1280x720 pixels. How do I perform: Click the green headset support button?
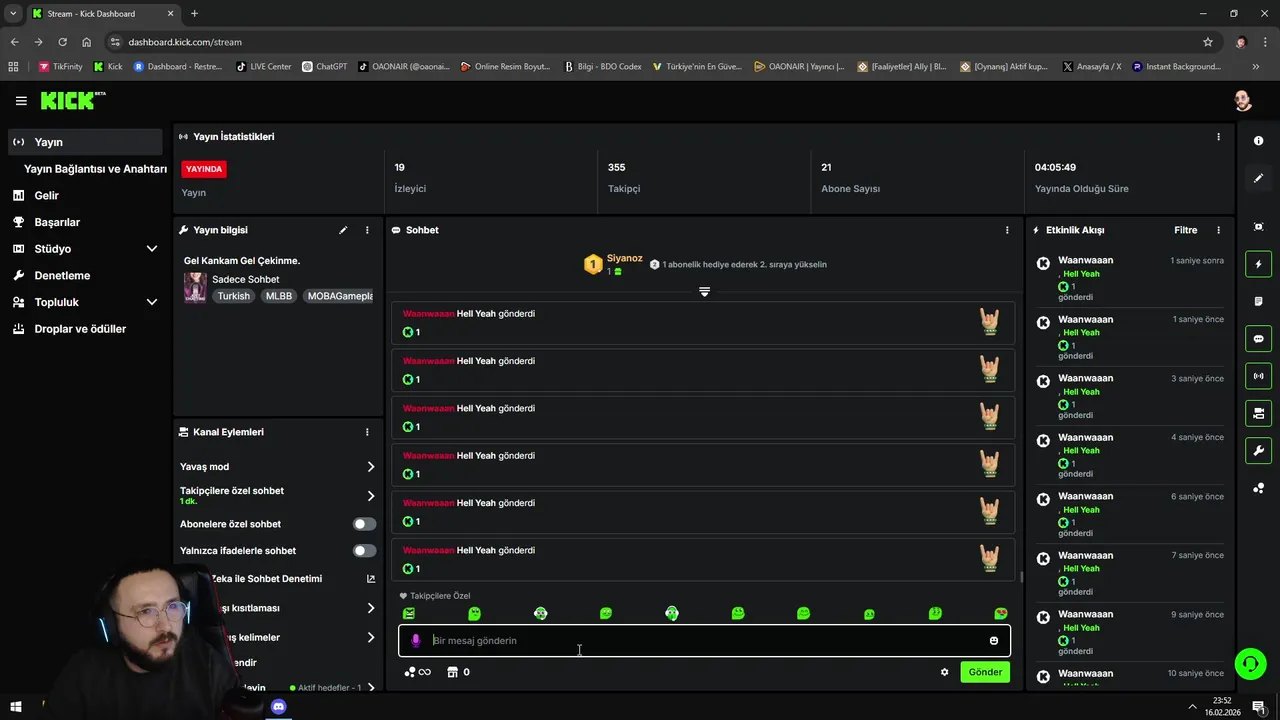(x=1249, y=663)
